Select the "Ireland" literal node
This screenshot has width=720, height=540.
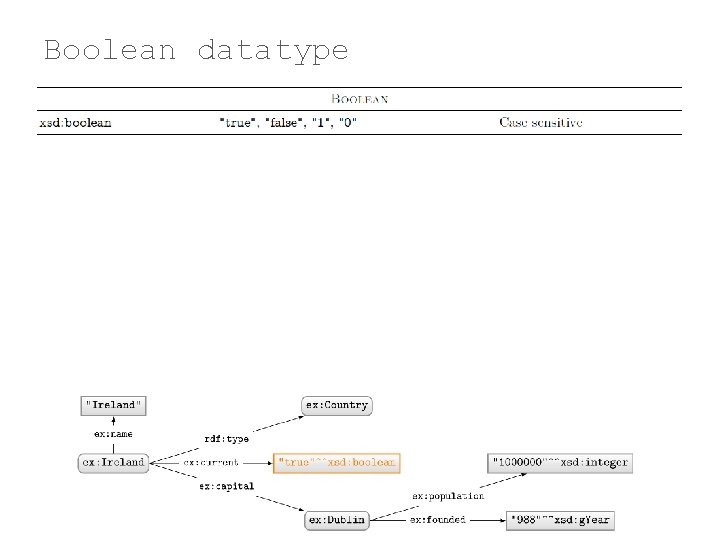[x=113, y=405]
